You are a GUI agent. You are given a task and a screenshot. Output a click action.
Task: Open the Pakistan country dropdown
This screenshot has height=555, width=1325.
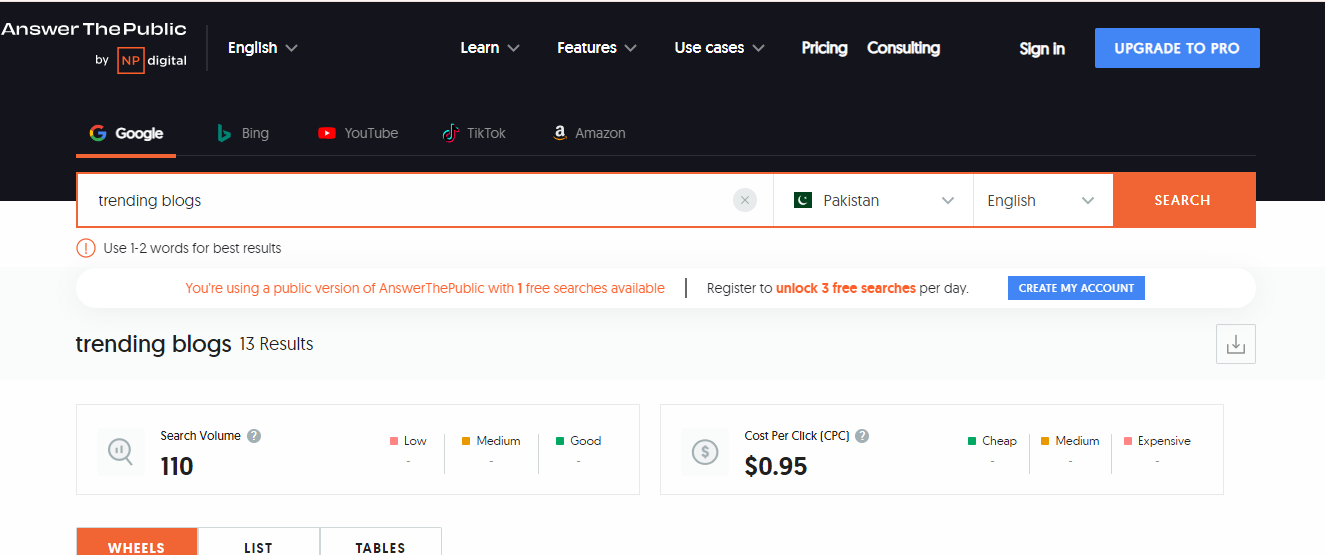point(874,200)
